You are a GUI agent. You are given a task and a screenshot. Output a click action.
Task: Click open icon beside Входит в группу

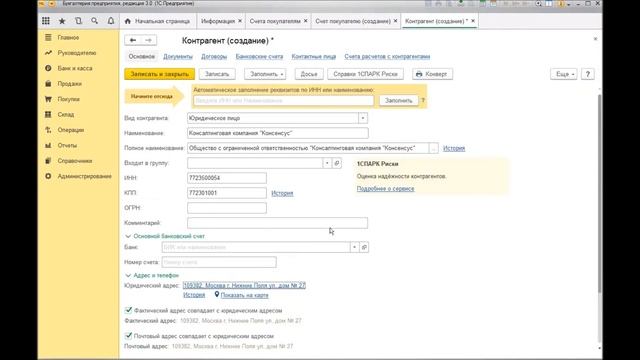pyautogui.click(x=337, y=163)
